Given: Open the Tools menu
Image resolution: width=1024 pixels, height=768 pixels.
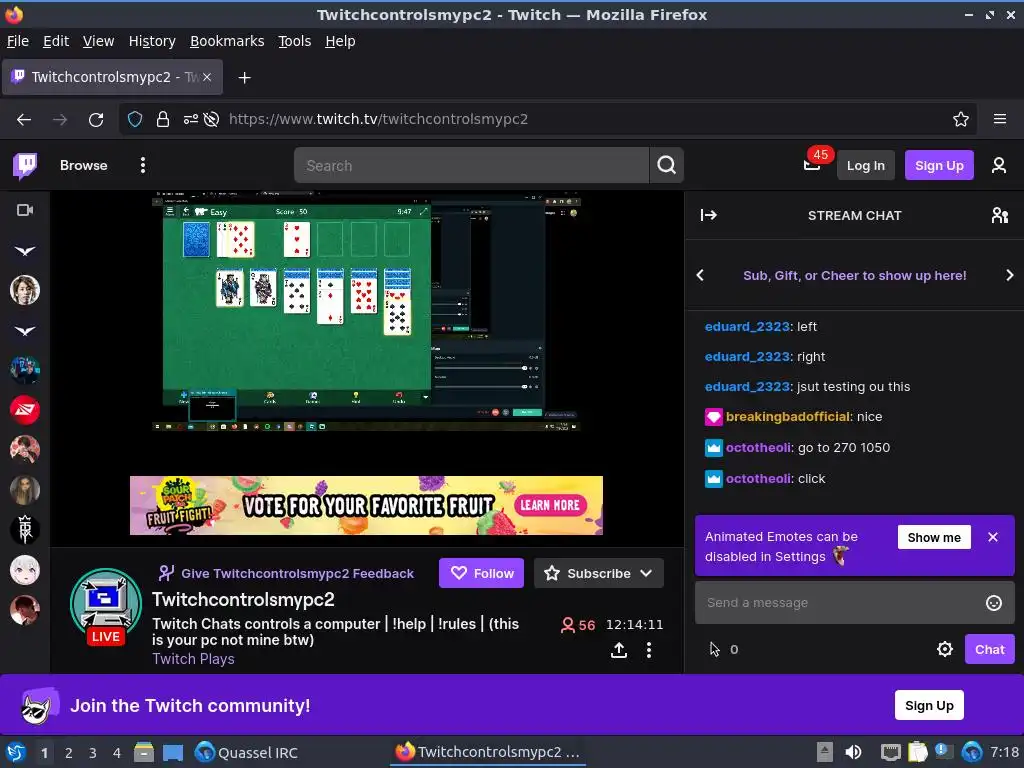Looking at the screenshot, I should click(295, 41).
